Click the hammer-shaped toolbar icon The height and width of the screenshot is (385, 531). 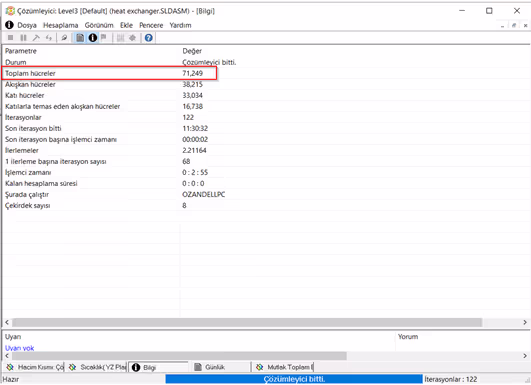click(x=36, y=38)
